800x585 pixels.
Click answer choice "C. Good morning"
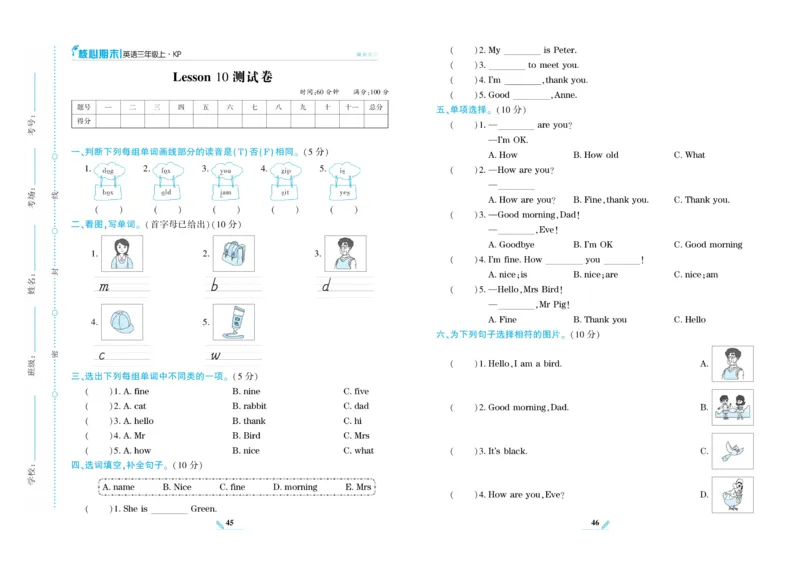tap(708, 244)
